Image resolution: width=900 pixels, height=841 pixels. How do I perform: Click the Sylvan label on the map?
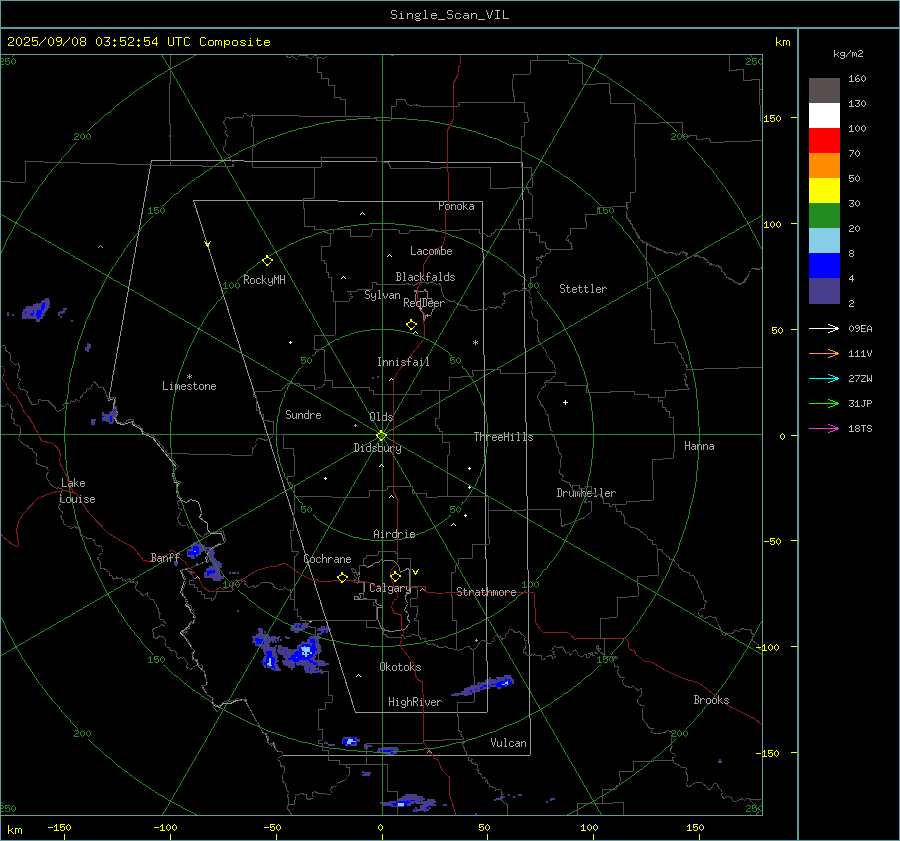(x=382, y=295)
